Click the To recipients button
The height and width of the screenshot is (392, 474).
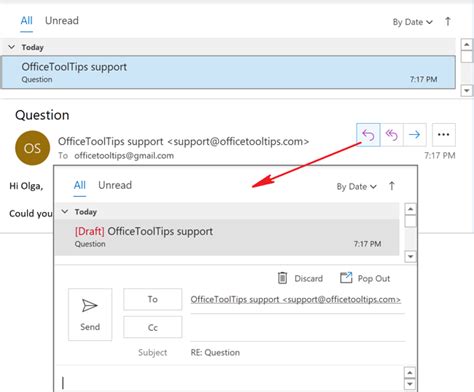click(x=153, y=299)
